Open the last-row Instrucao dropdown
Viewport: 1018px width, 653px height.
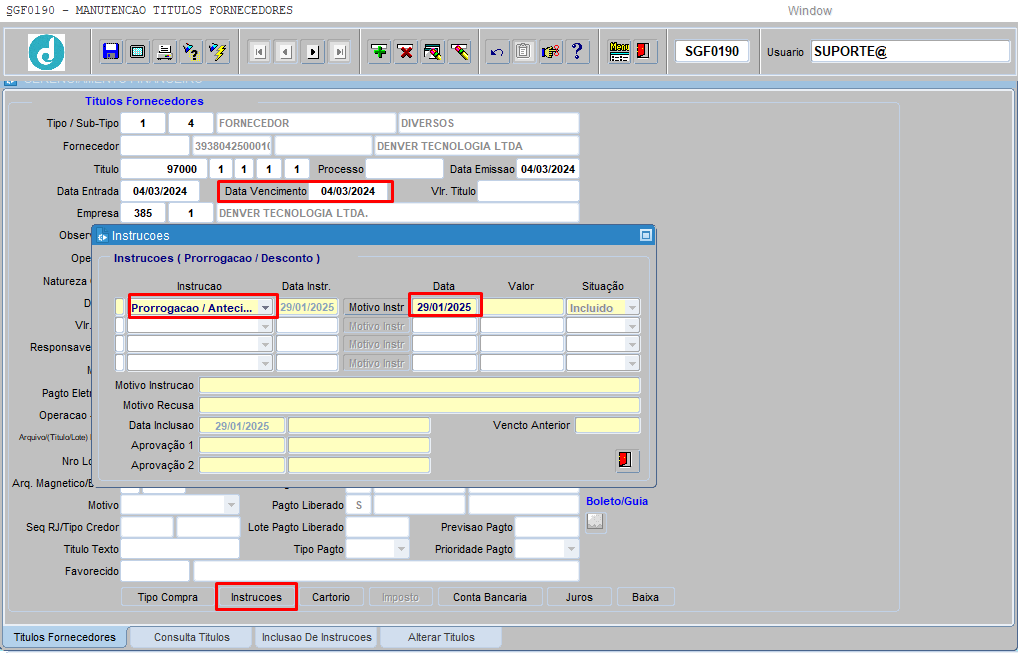pos(266,363)
